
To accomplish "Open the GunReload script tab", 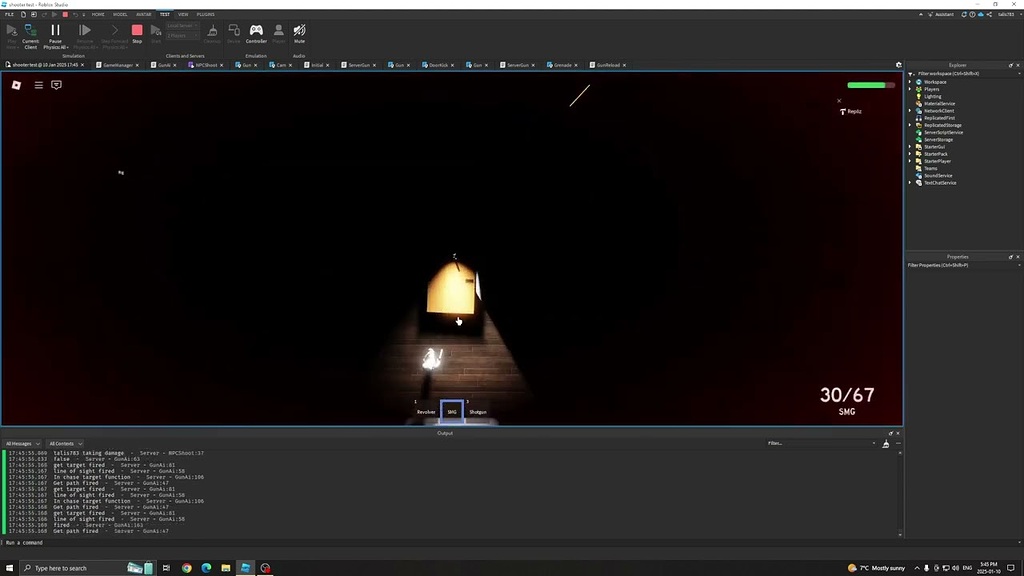I will tap(607, 65).
